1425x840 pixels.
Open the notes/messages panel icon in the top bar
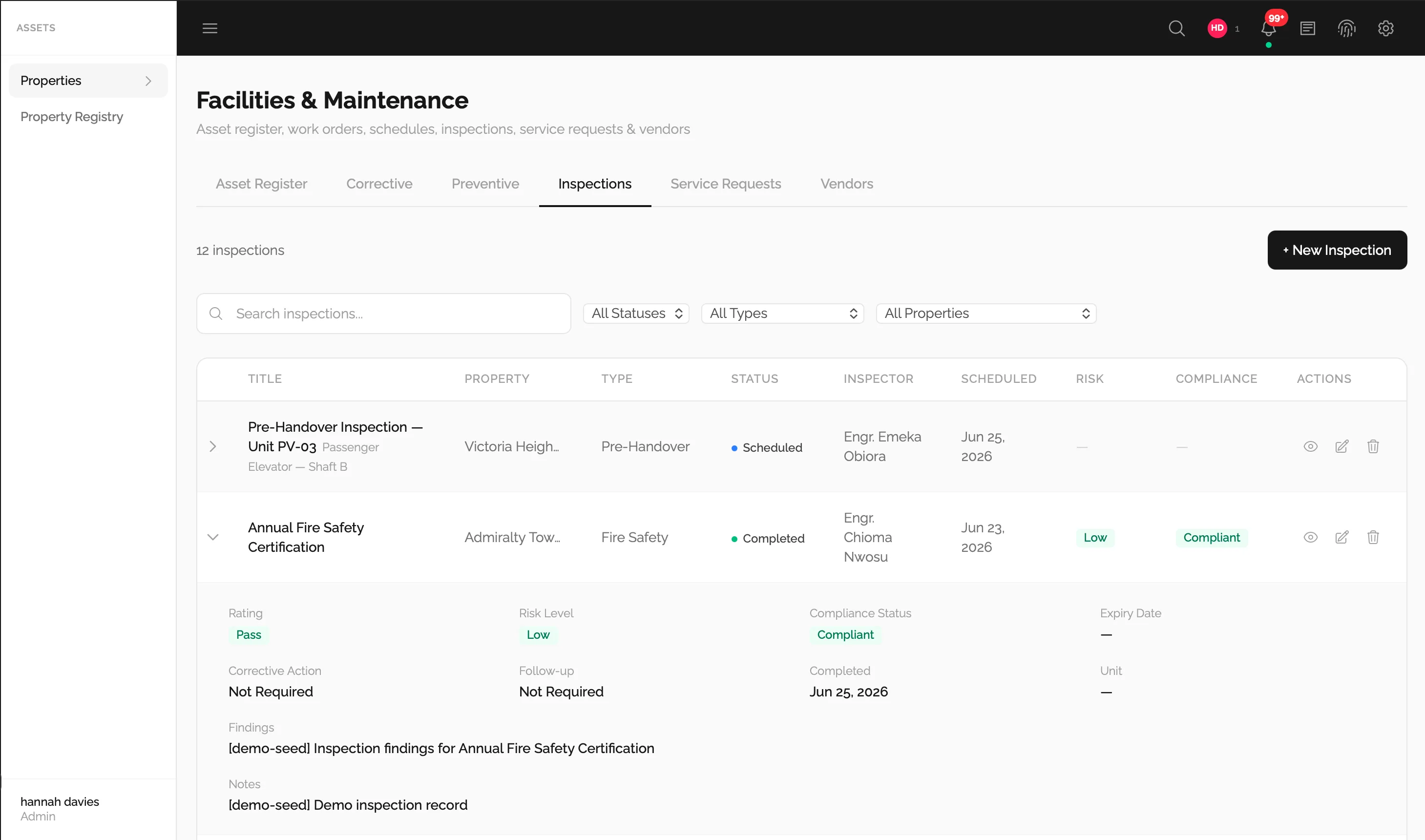pos(1307,28)
